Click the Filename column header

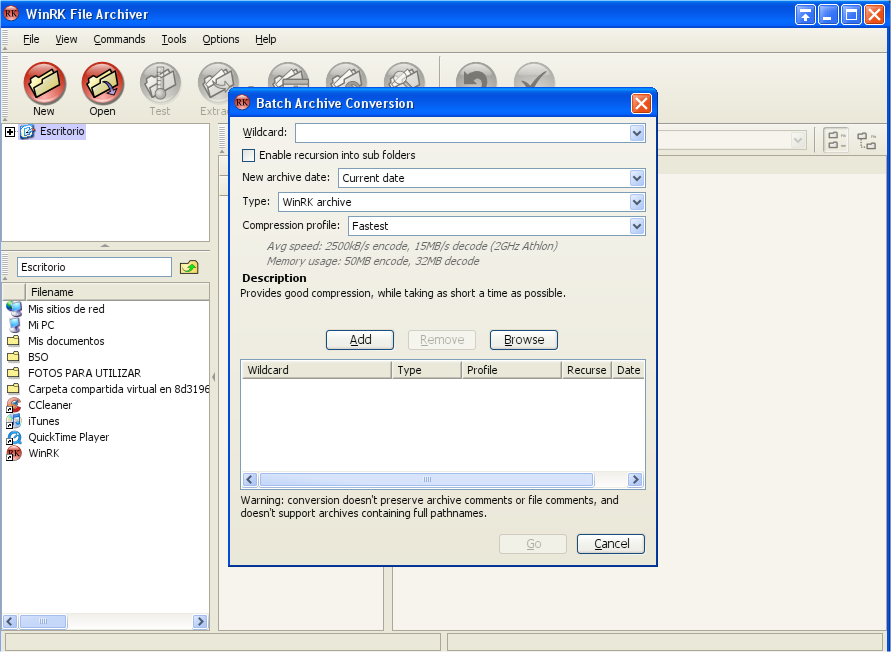tap(118, 292)
